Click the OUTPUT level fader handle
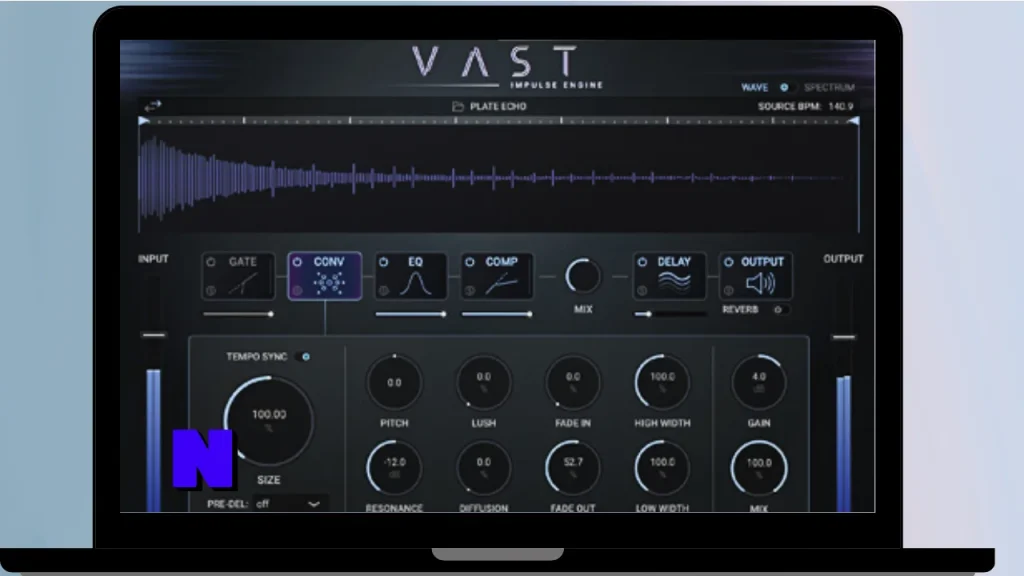This screenshot has width=1024, height=576. click(844, 337)
